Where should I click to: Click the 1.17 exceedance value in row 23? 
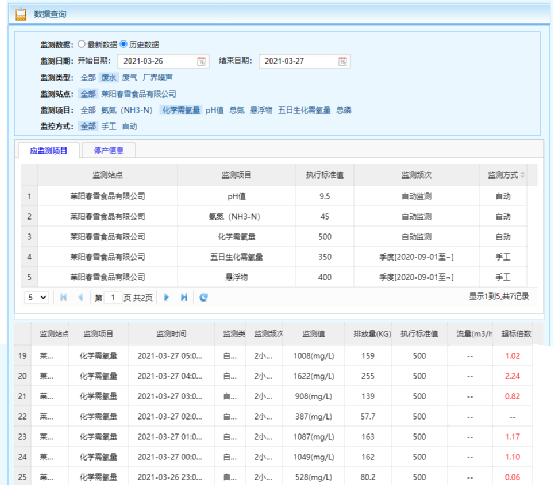click(x=512, y=437)
